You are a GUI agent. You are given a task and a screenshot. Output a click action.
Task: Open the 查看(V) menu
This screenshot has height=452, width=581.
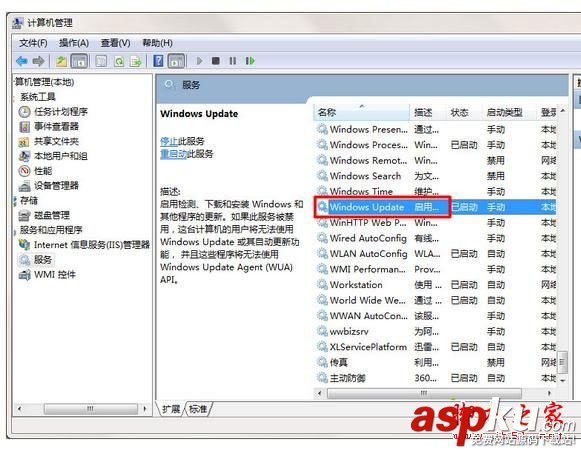115,43
